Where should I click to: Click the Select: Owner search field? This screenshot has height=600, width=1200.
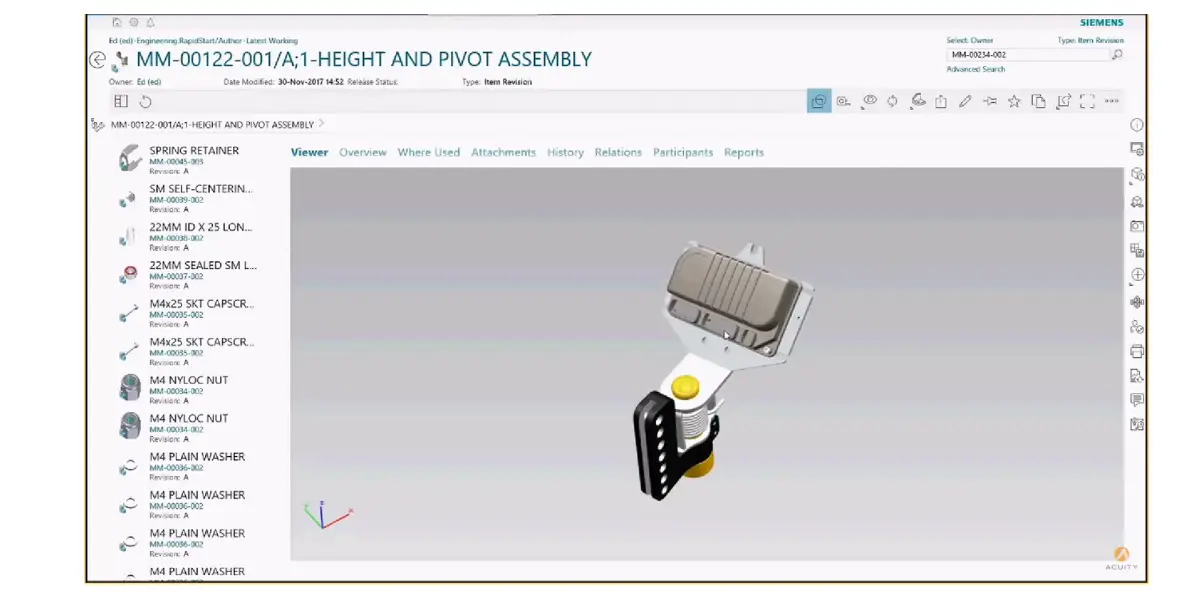(1027, 55)
